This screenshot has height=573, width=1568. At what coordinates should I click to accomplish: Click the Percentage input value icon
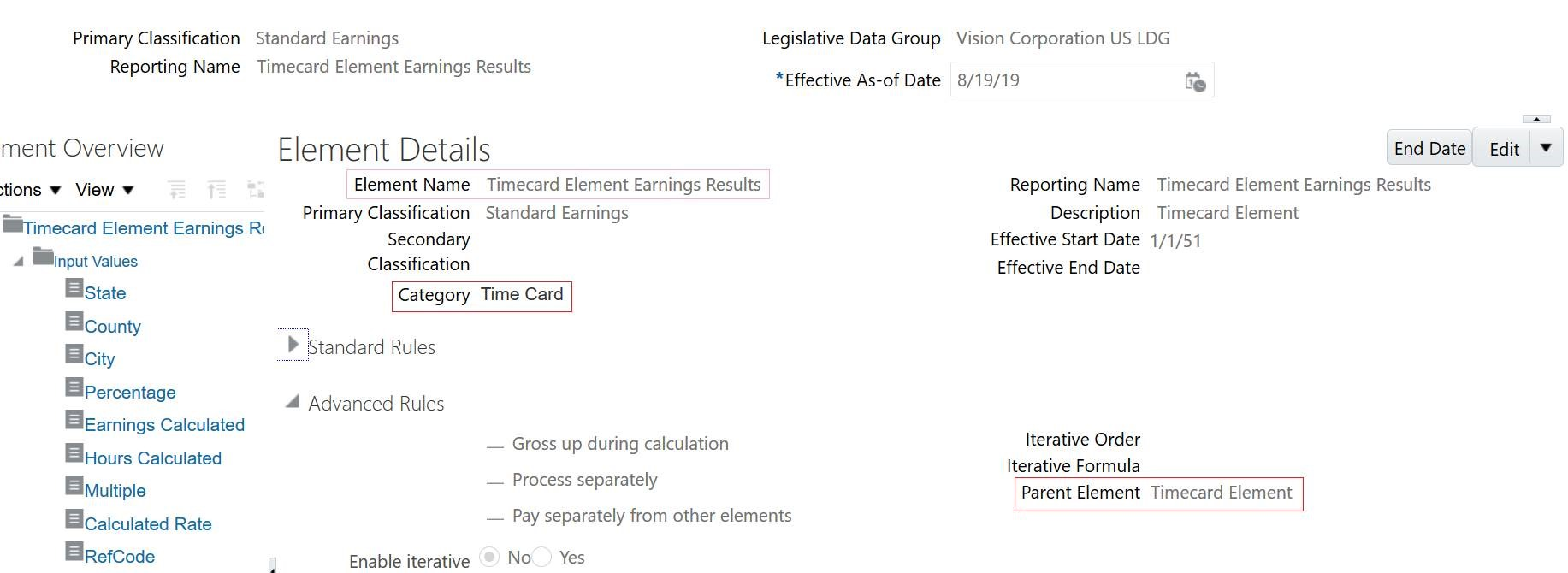74,388
